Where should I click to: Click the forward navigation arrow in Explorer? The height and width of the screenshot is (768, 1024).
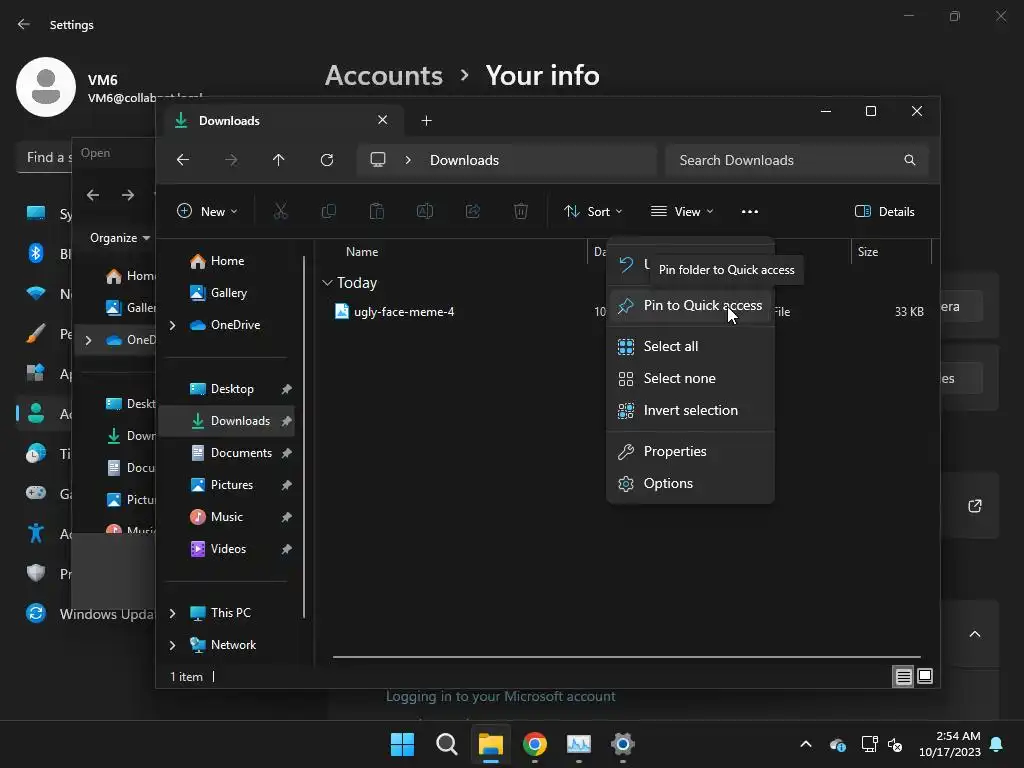click(x=231, y=160)
